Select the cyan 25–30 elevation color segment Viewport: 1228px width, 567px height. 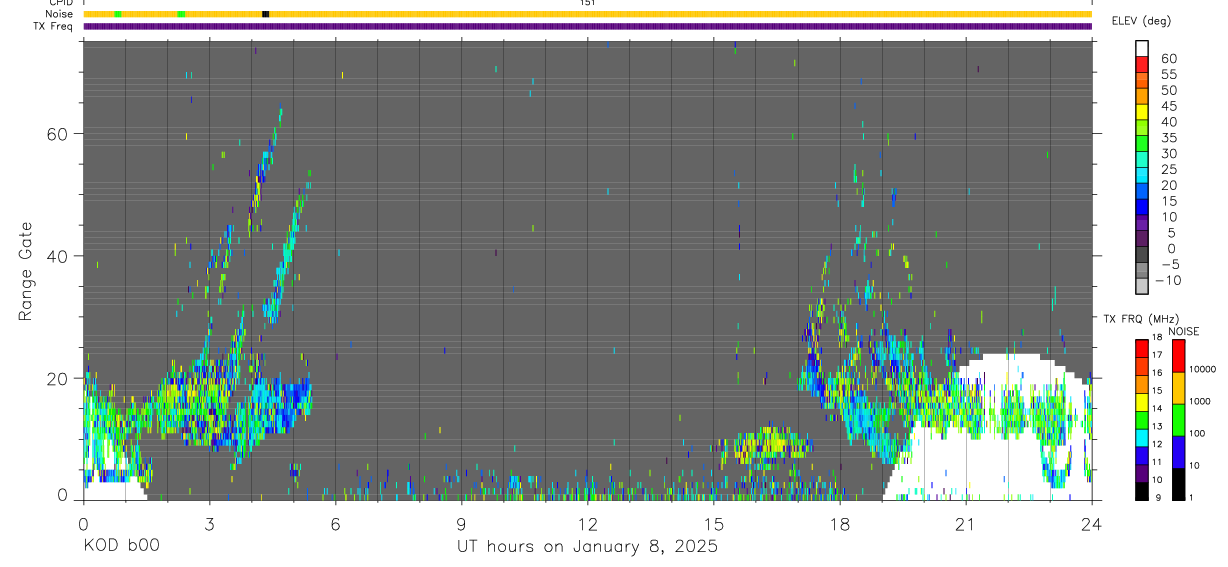[x=1142, y=160]
